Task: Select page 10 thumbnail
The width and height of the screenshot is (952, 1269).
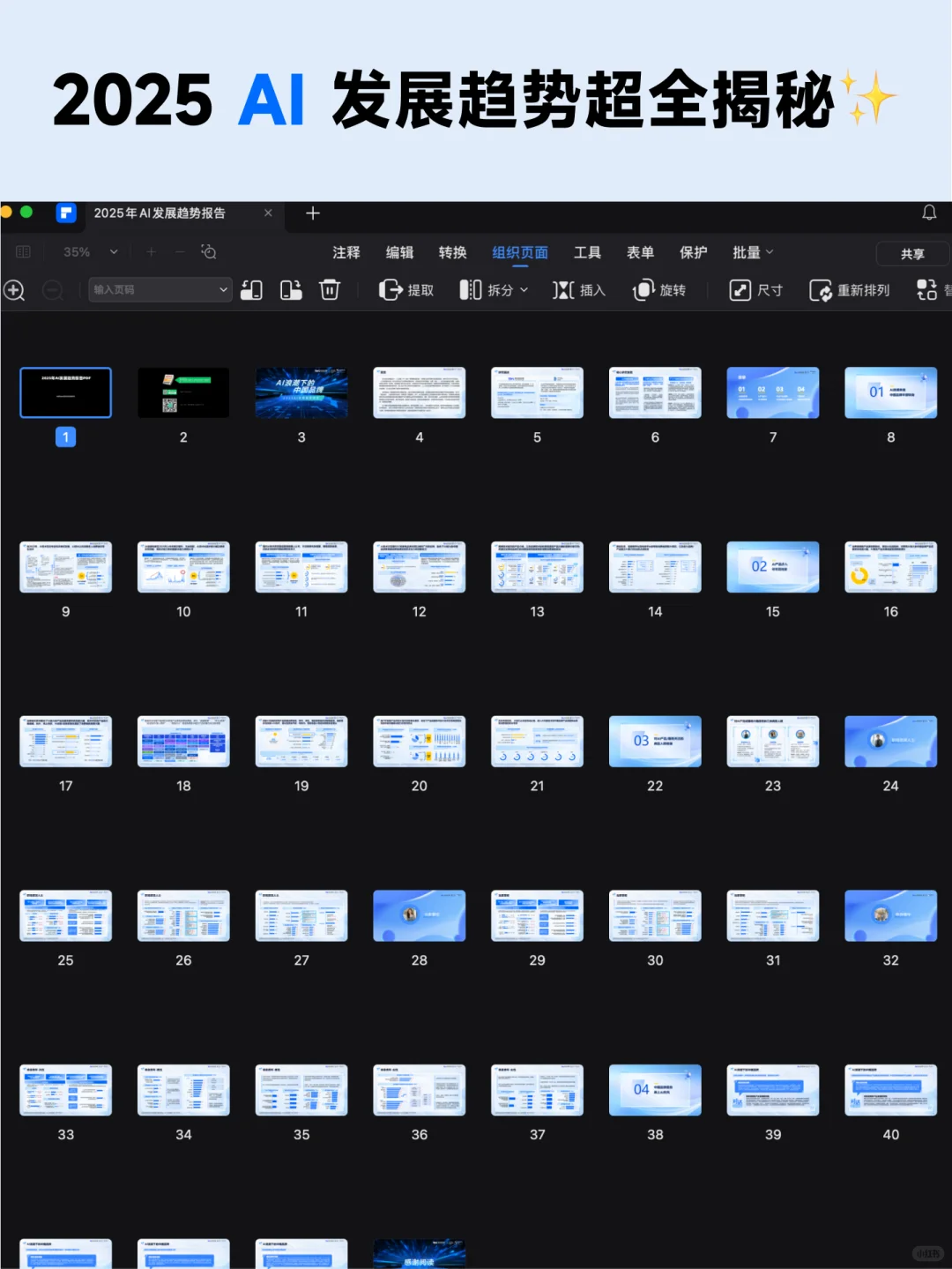Action: pyautogui.click(x=183, y=567)
